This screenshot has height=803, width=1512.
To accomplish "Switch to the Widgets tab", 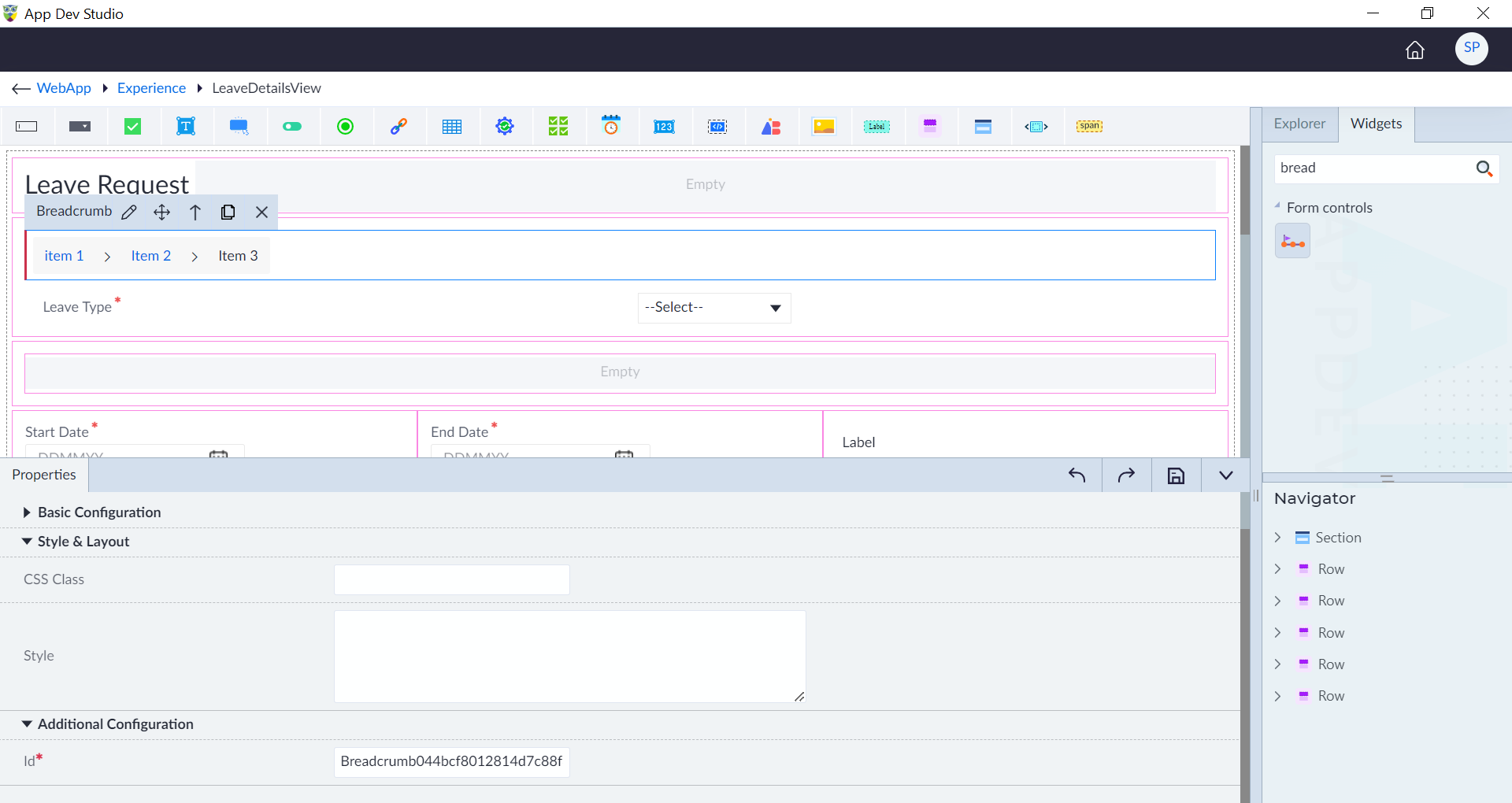I will coord(1376,124).
